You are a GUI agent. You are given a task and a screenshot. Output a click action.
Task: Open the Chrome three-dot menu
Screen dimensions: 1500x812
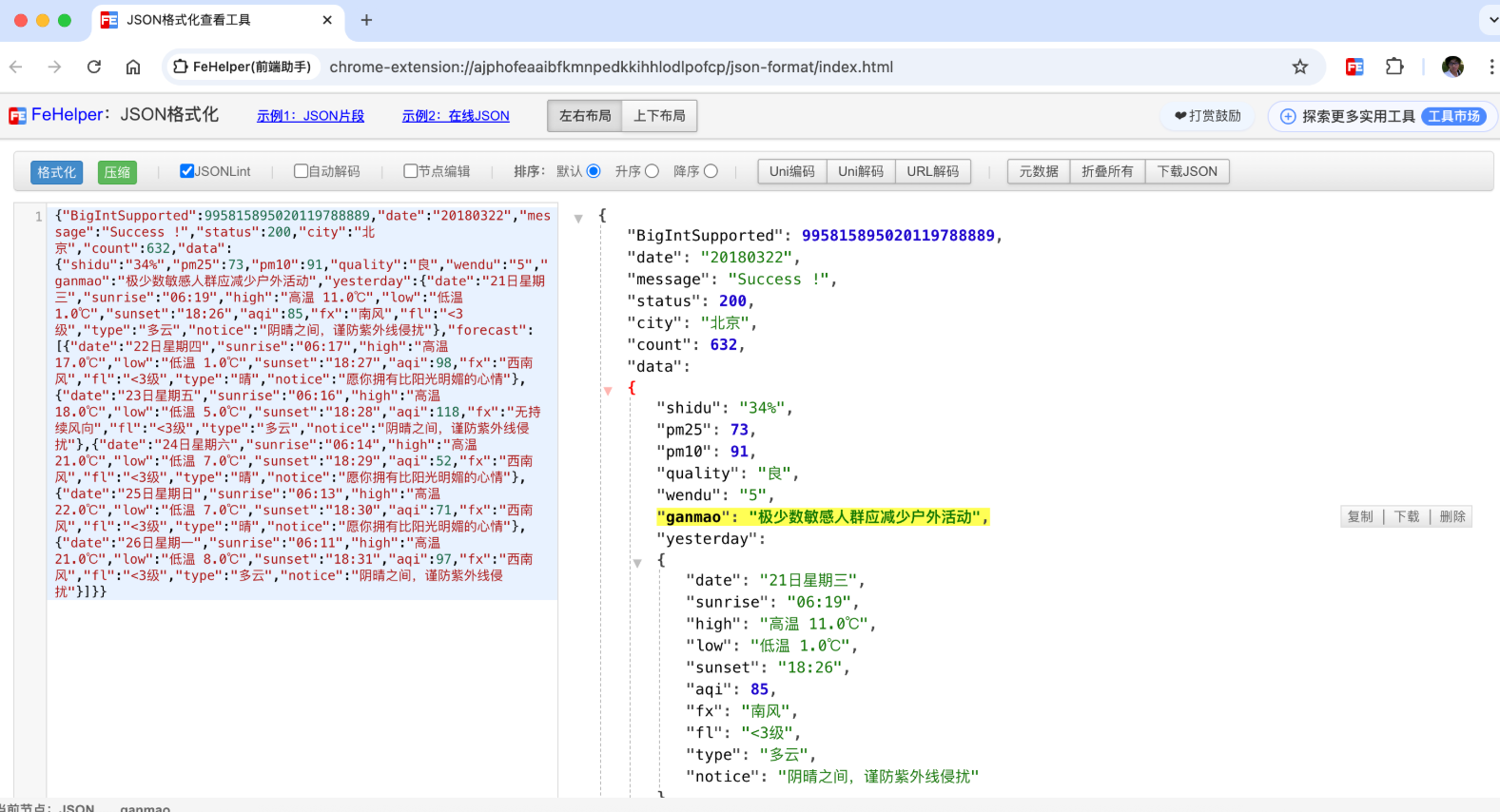(x=1490, y=67)
